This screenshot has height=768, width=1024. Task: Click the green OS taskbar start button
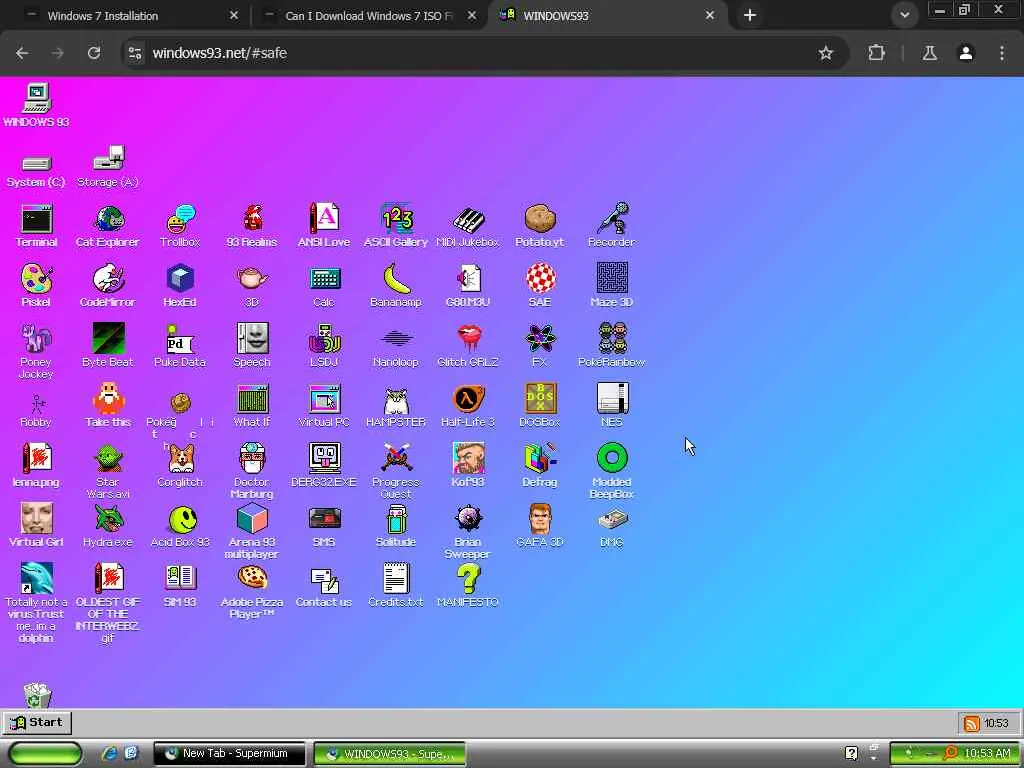(45, 753)
